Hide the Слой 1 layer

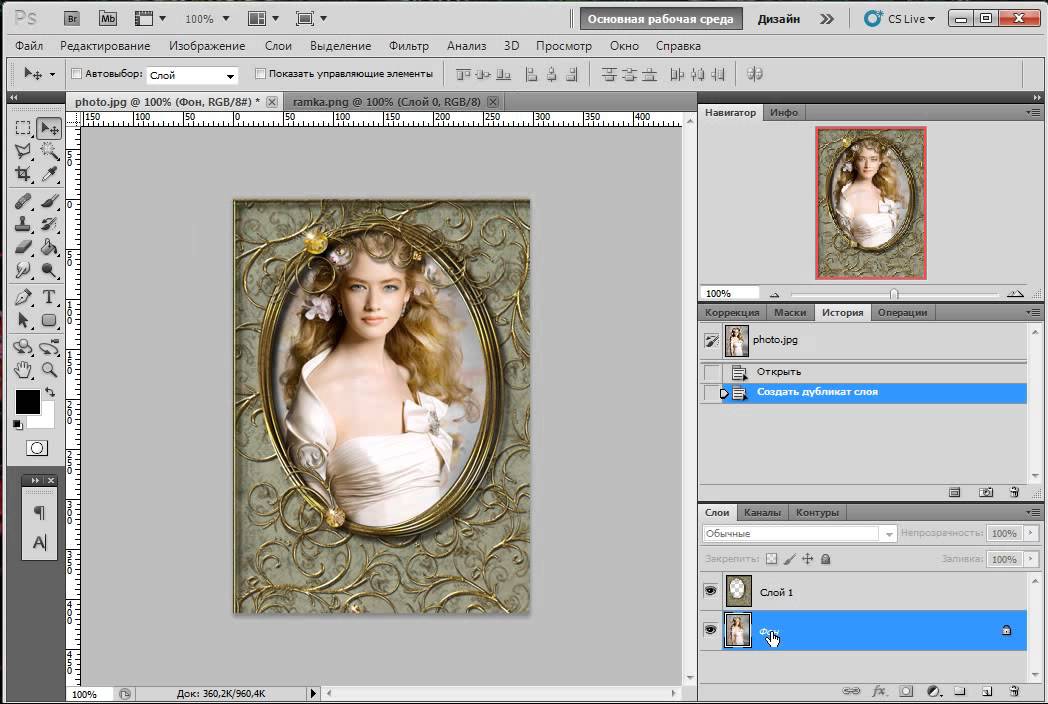[x=710, y=591]
